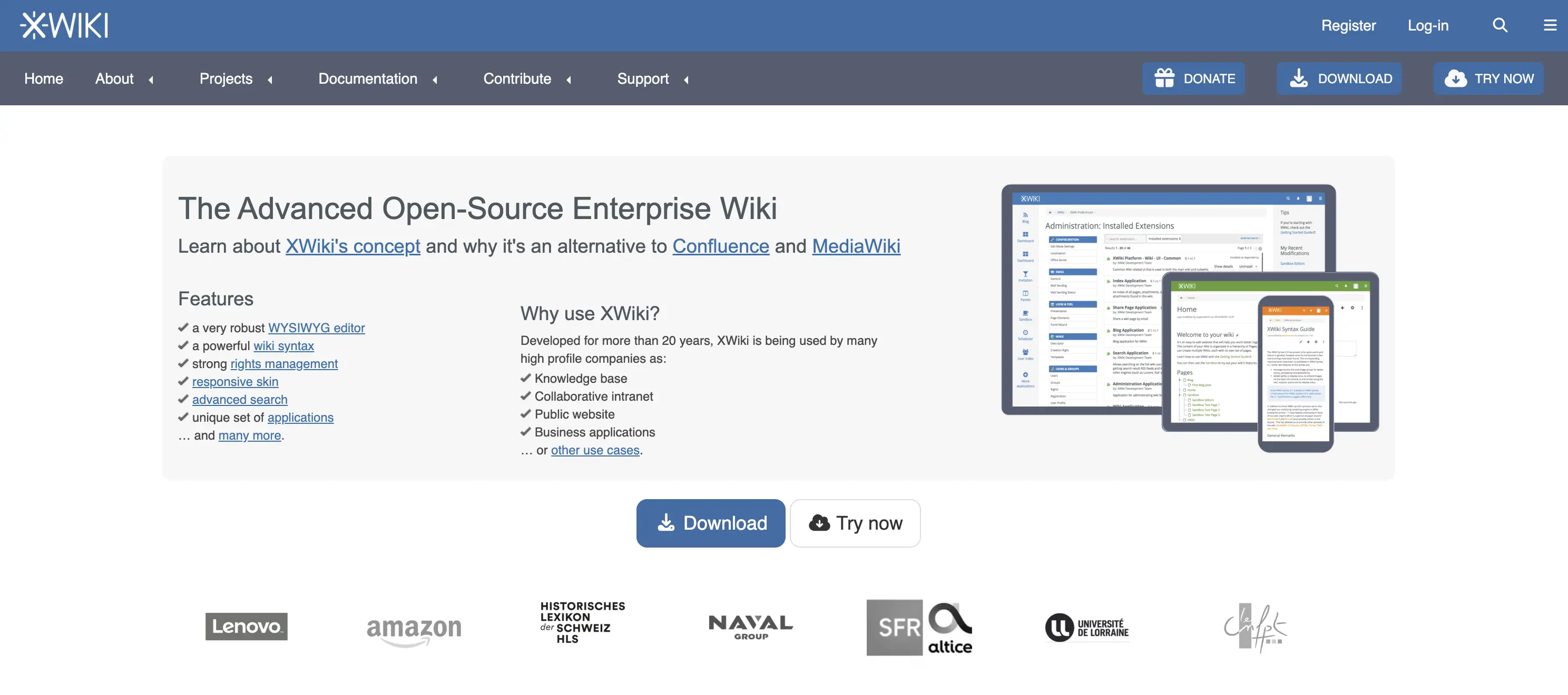This screenshot has height=695, width=1568.
Task: Follow the WYSIWYG editor link
Action: click(x=317, y=327)
